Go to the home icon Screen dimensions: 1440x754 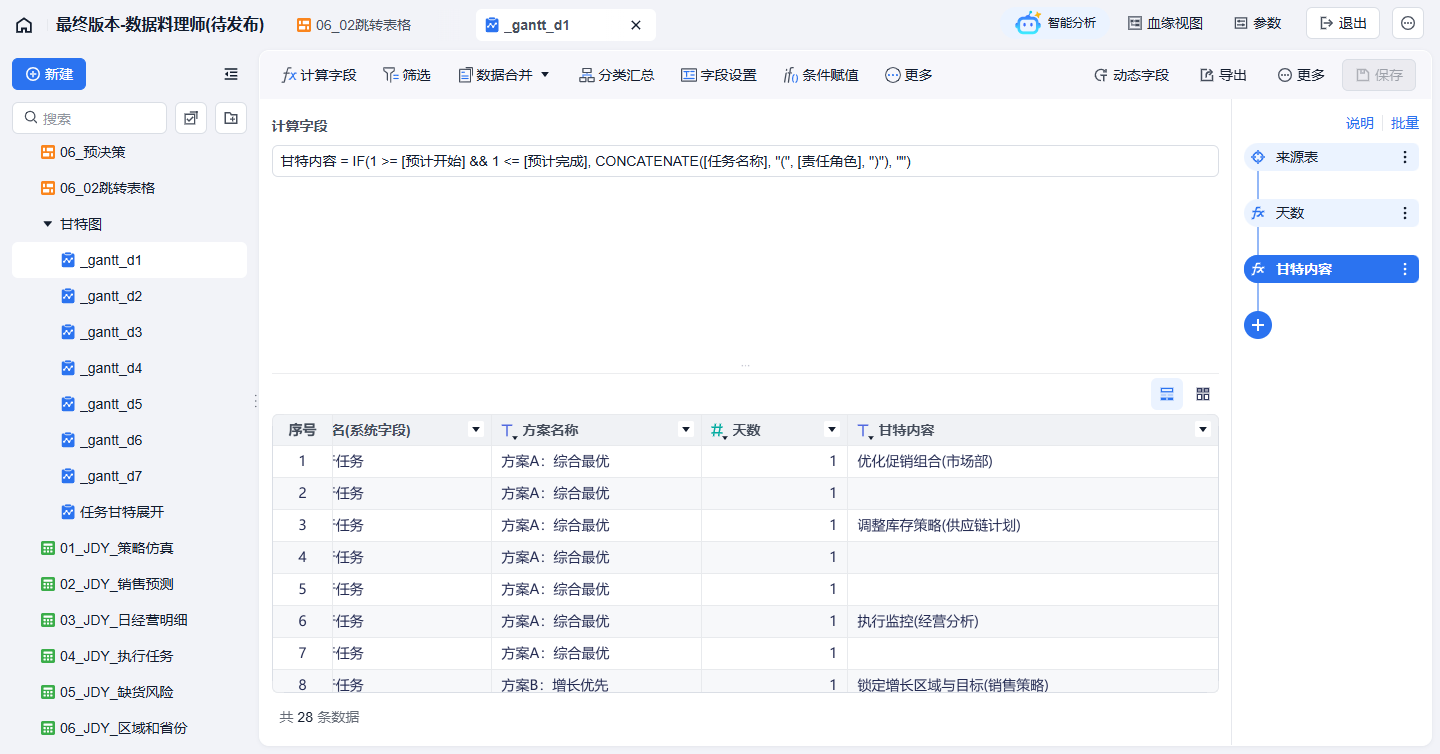[24, 25]
